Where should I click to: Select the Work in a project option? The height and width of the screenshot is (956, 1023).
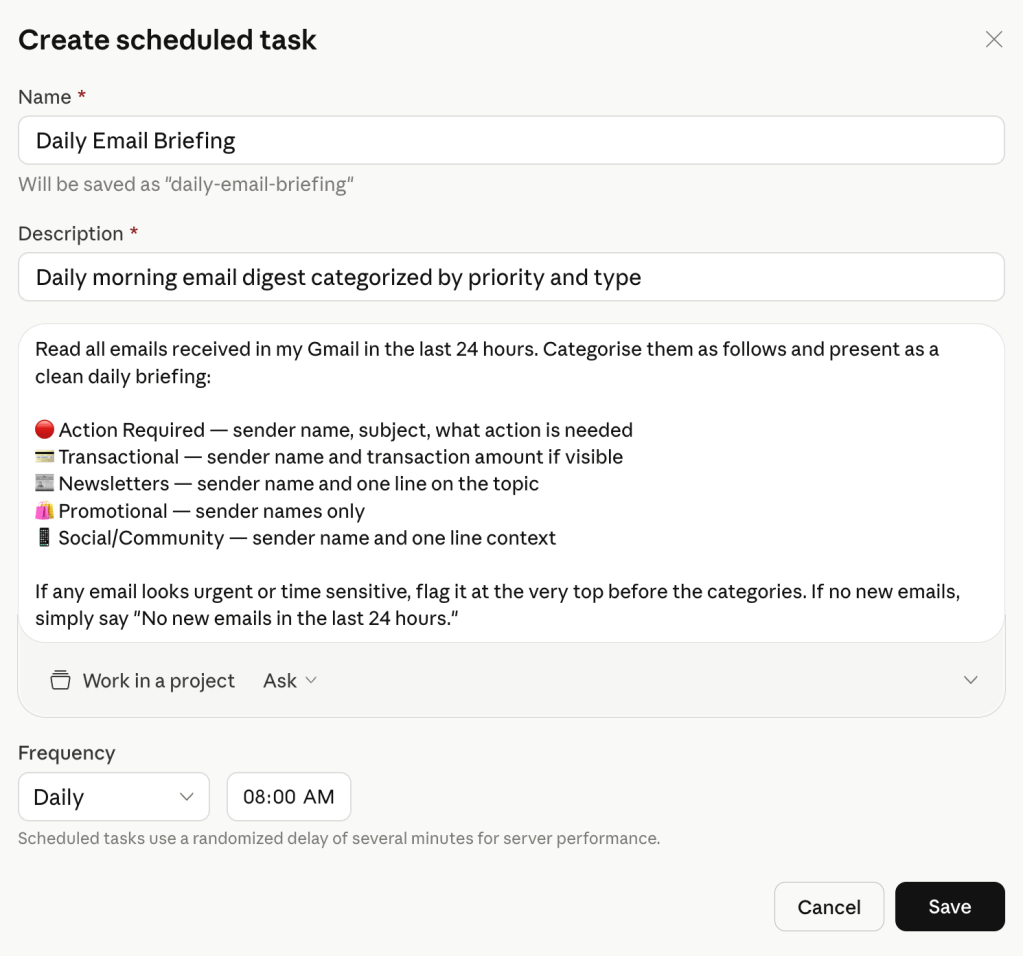pos(158,681)
